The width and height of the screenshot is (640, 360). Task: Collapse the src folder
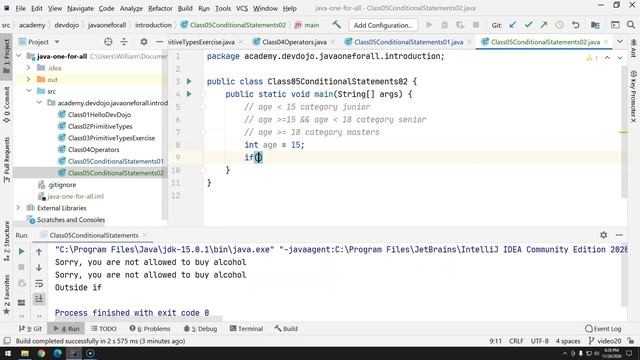[29, 91]
